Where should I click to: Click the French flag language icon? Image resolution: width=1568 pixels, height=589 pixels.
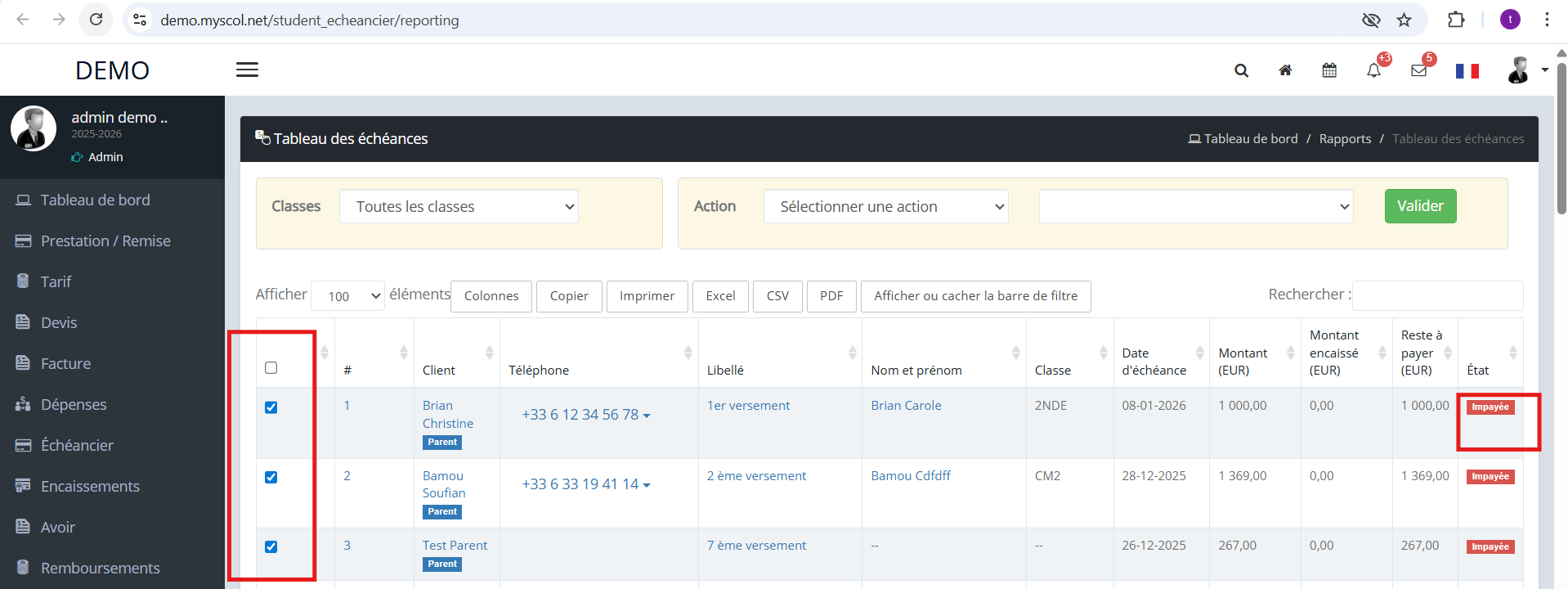tap(1467, 71)
